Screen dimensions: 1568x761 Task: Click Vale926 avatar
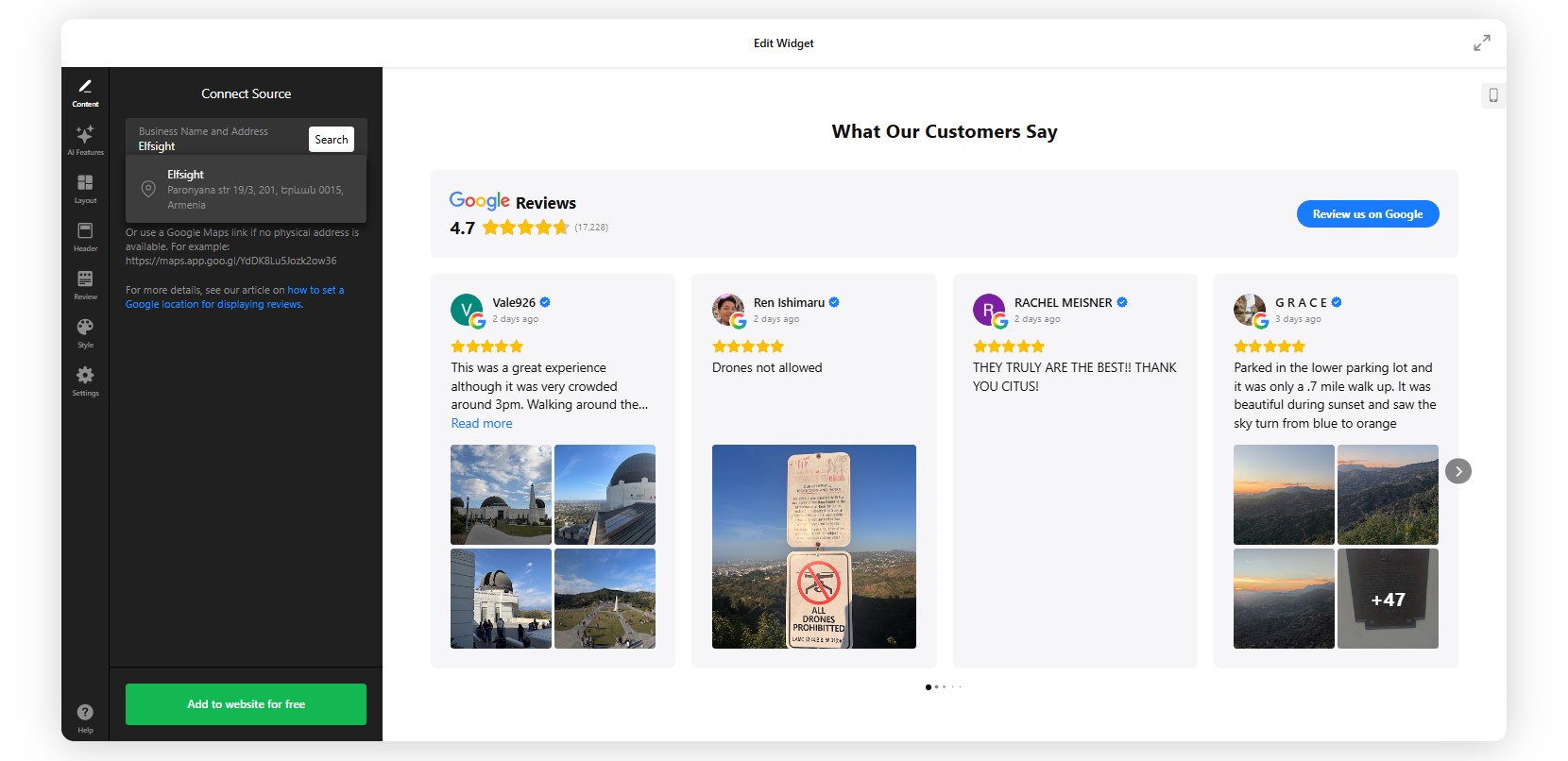point(468,311)
